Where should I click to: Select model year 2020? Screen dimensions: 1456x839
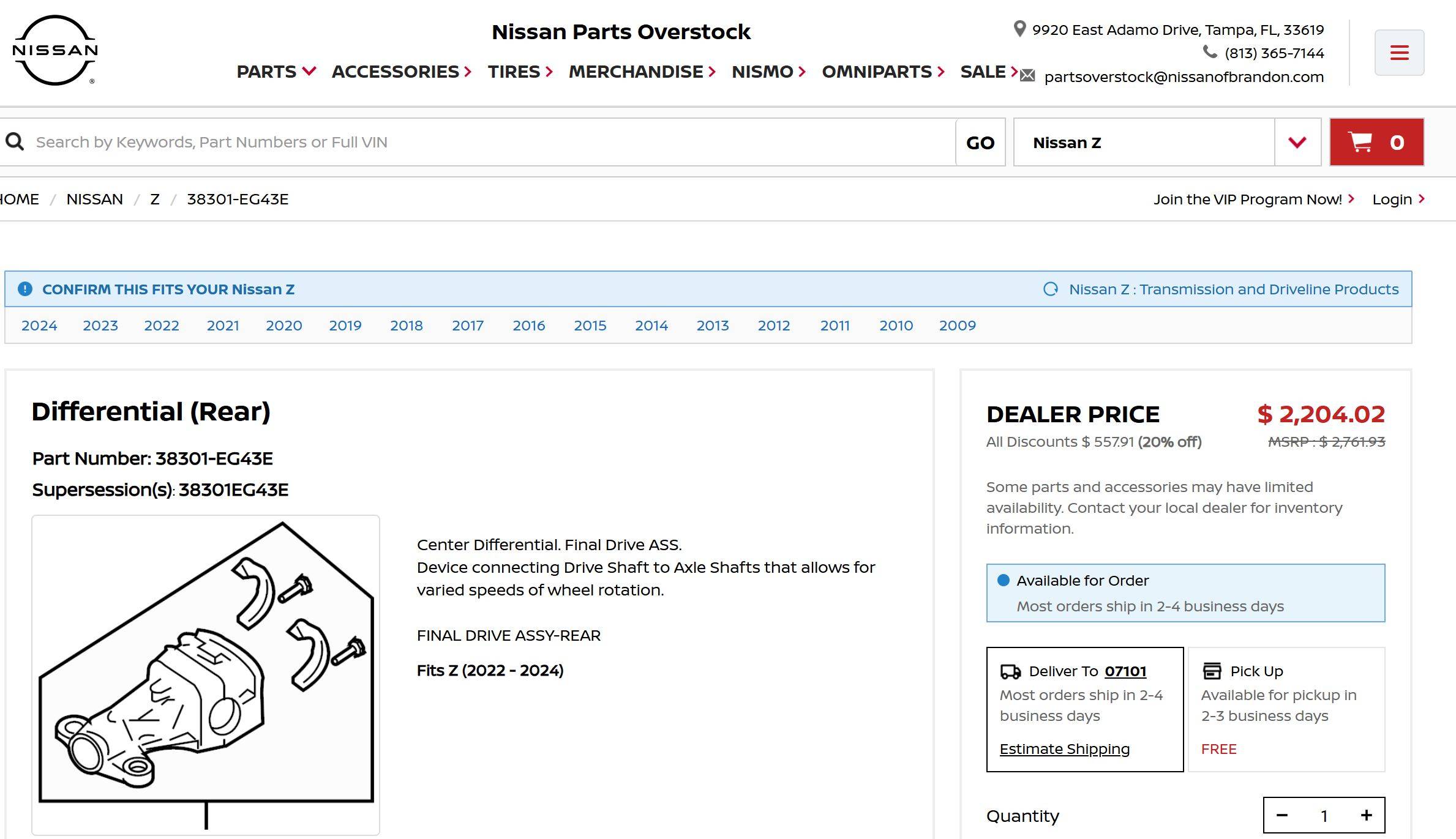284,325
